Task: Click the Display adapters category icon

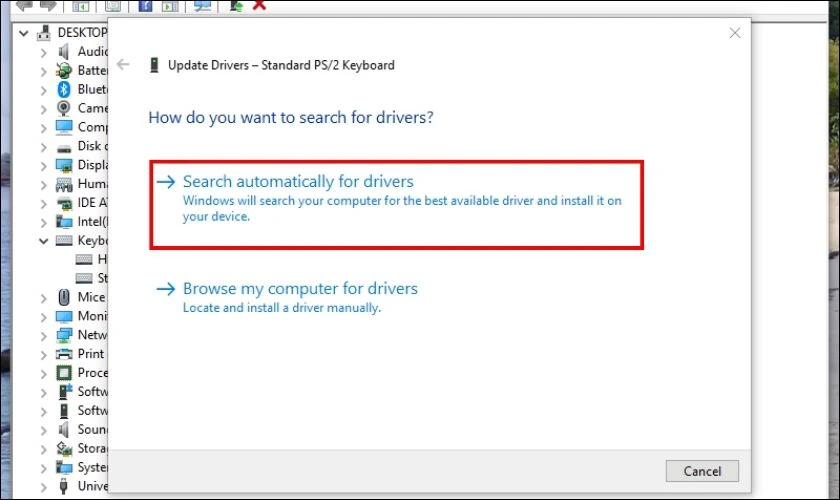Action: [x=64, y=166]
